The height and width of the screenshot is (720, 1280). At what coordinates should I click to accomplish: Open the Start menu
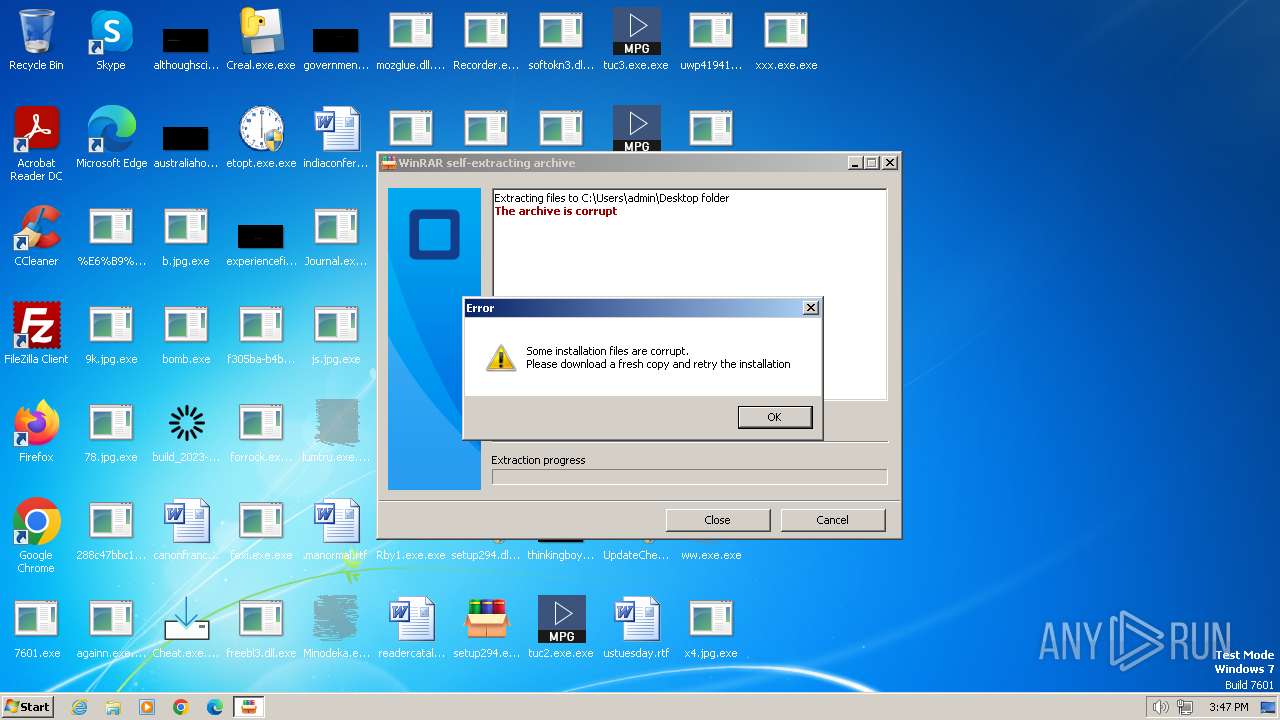coord(28,707)
